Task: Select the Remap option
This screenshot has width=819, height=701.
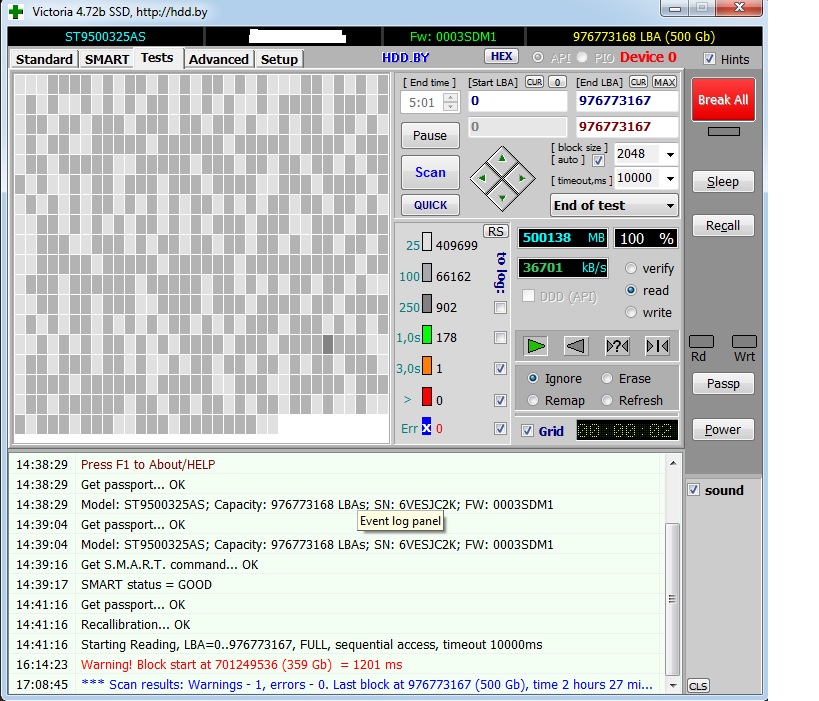Action: click(533, 400)
